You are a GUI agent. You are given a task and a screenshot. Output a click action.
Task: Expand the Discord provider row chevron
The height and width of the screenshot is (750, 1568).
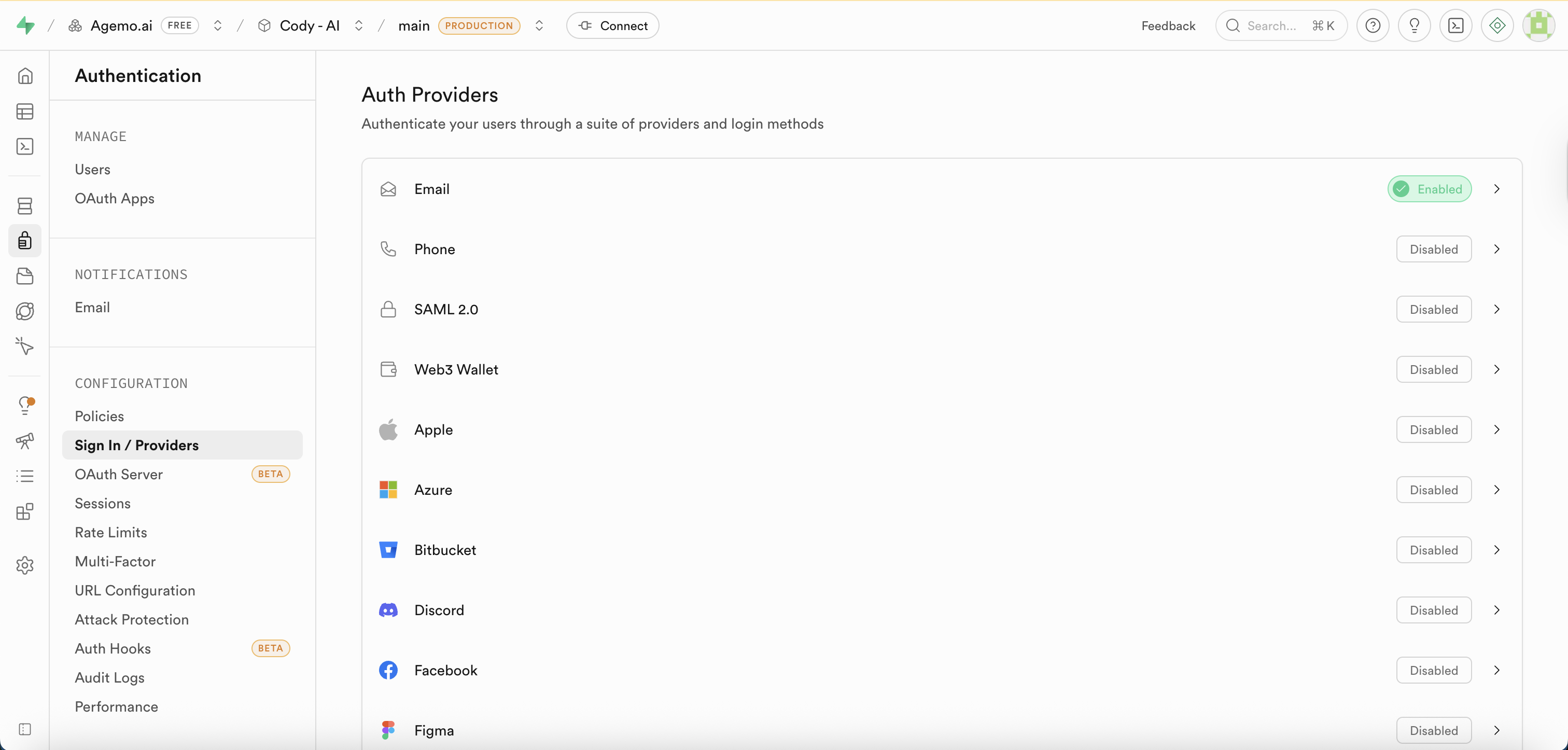click(1497, 610)
